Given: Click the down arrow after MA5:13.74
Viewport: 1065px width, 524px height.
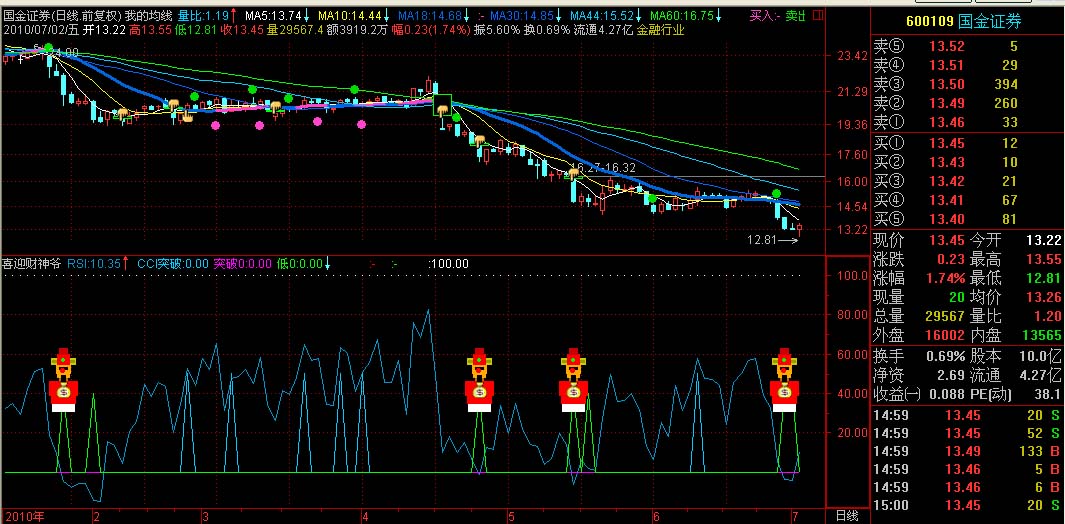Looking at the screenshot, I should (307, 14).
